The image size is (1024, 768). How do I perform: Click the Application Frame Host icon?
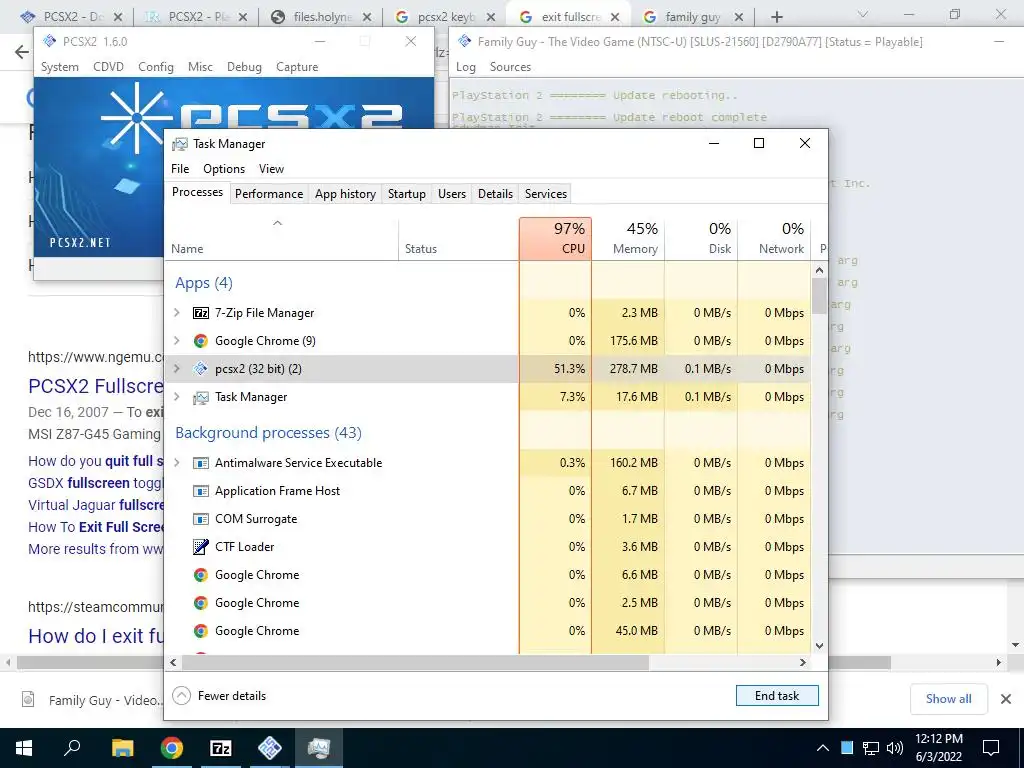pyautogui.click(x=200, y=491)
